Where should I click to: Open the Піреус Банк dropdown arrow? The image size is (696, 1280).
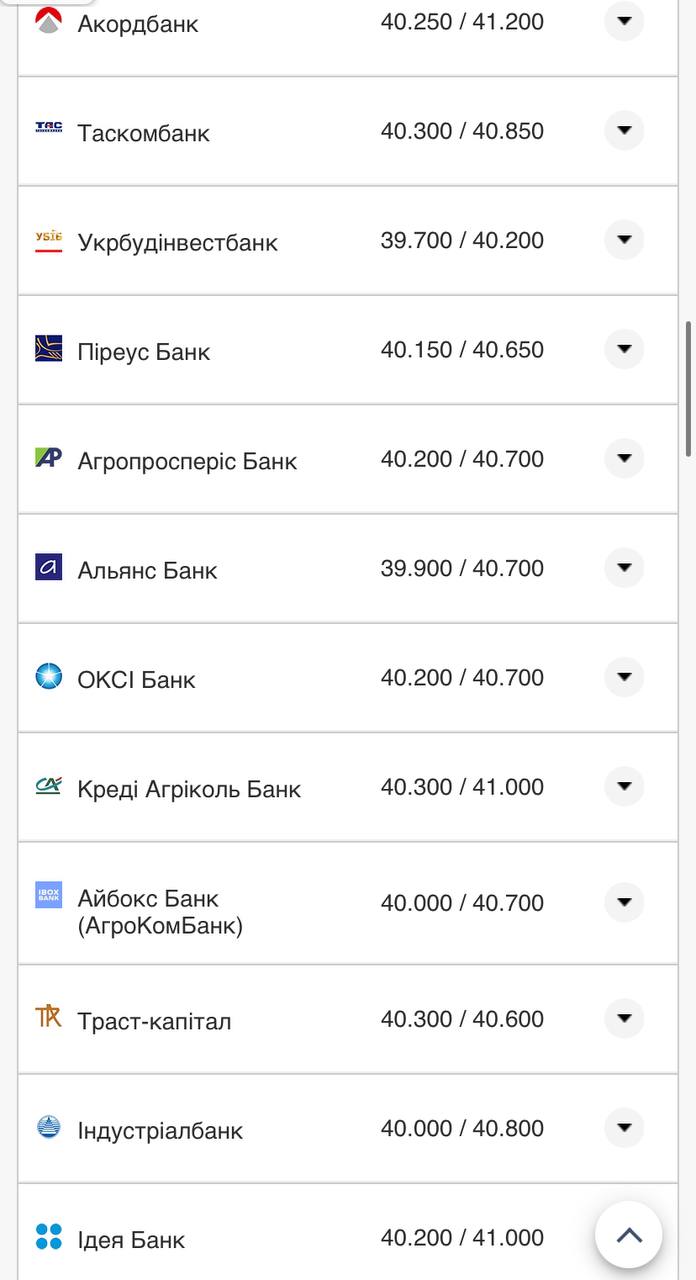pyautogui.click(x=624, y=349)
